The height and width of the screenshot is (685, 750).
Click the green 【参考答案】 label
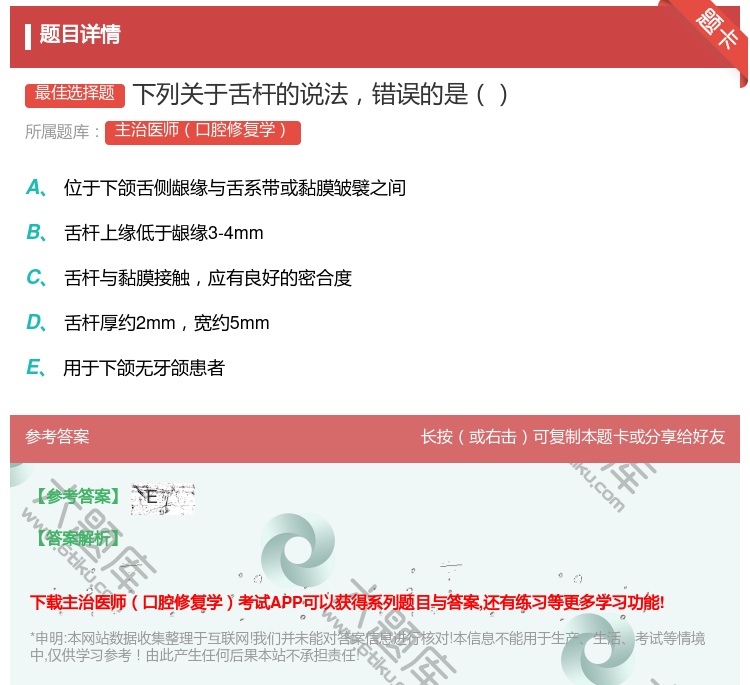click(x=78, y=497)
